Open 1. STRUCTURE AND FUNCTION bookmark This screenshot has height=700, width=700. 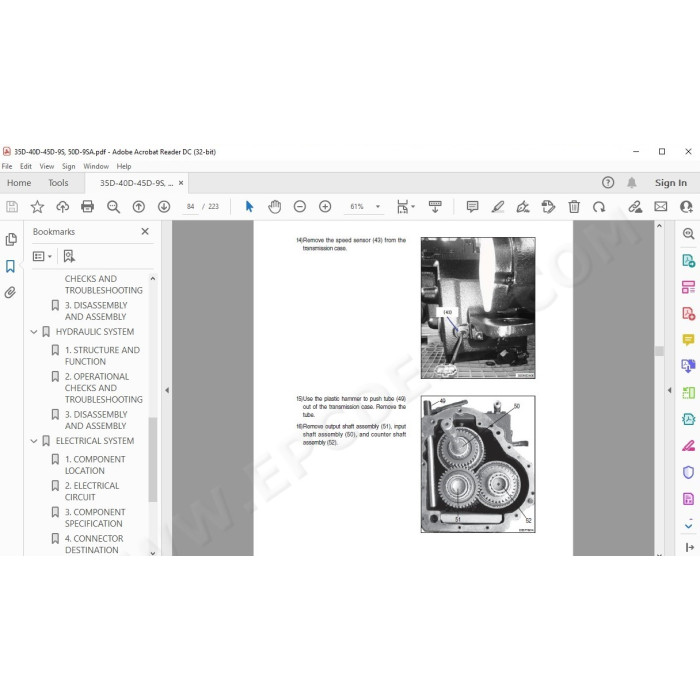tap(102, 356)
